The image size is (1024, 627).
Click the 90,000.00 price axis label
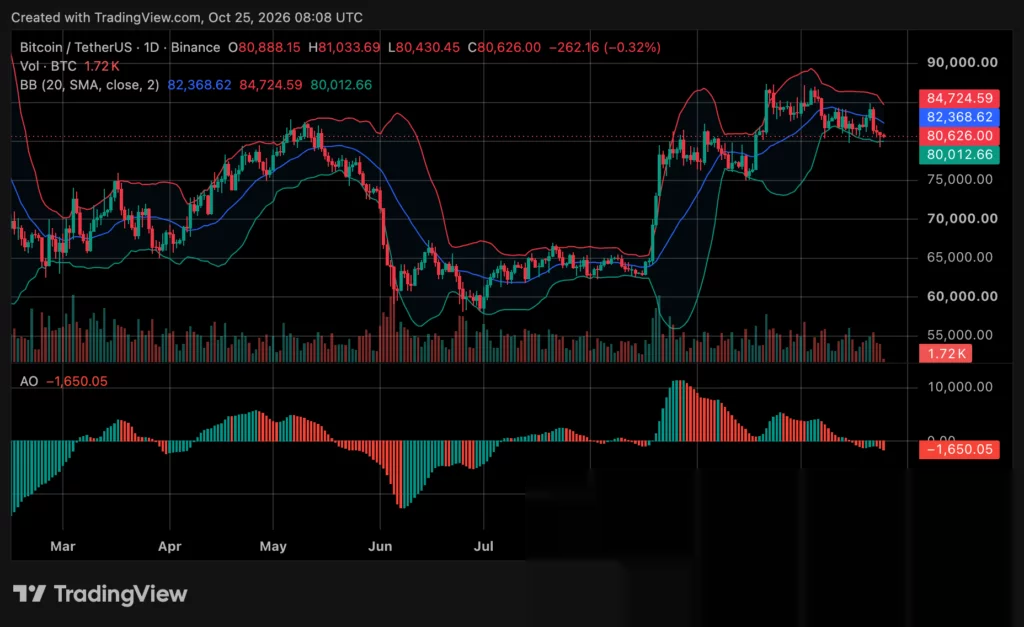963,63
